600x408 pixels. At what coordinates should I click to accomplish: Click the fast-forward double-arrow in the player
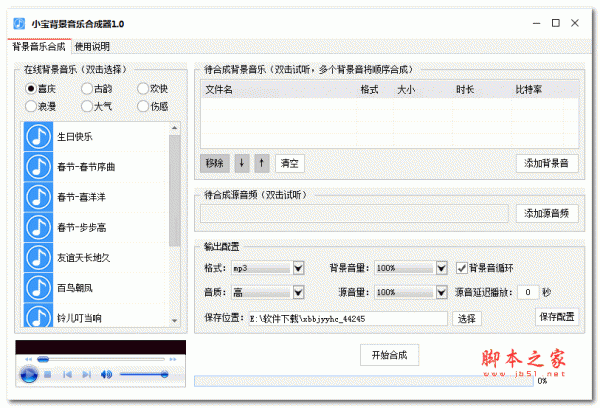click(x=173, y=359)
